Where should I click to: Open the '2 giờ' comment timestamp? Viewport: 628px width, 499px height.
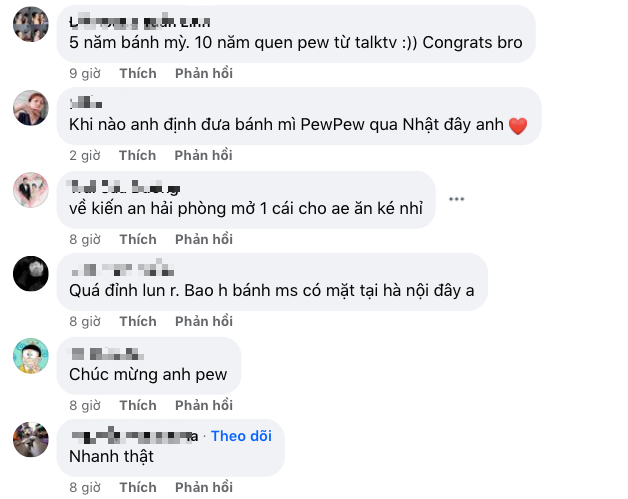pyautogui.click(x=85, y=155)
